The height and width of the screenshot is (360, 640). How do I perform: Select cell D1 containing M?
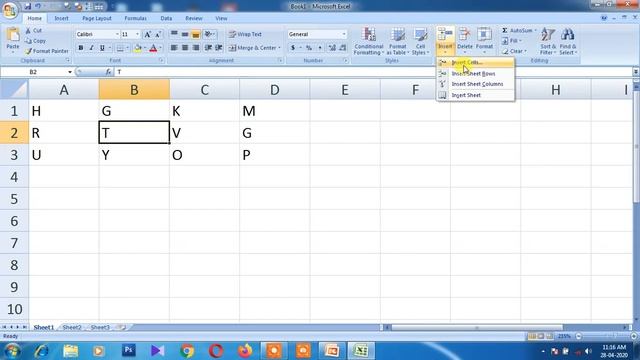coord(275,111)
